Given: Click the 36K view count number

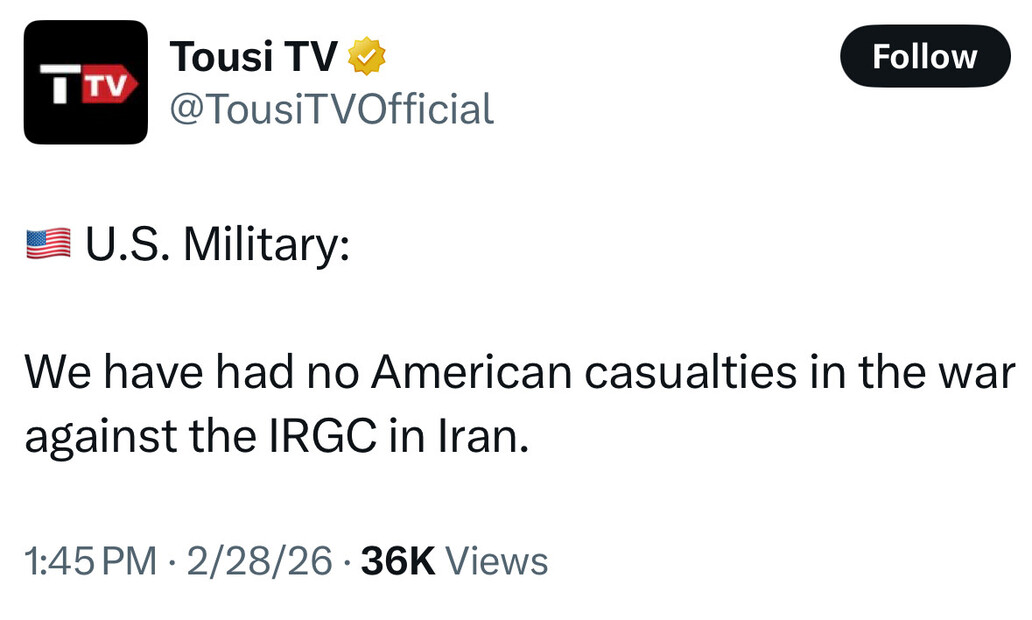Looking at the screenshot, I should 397,561.
